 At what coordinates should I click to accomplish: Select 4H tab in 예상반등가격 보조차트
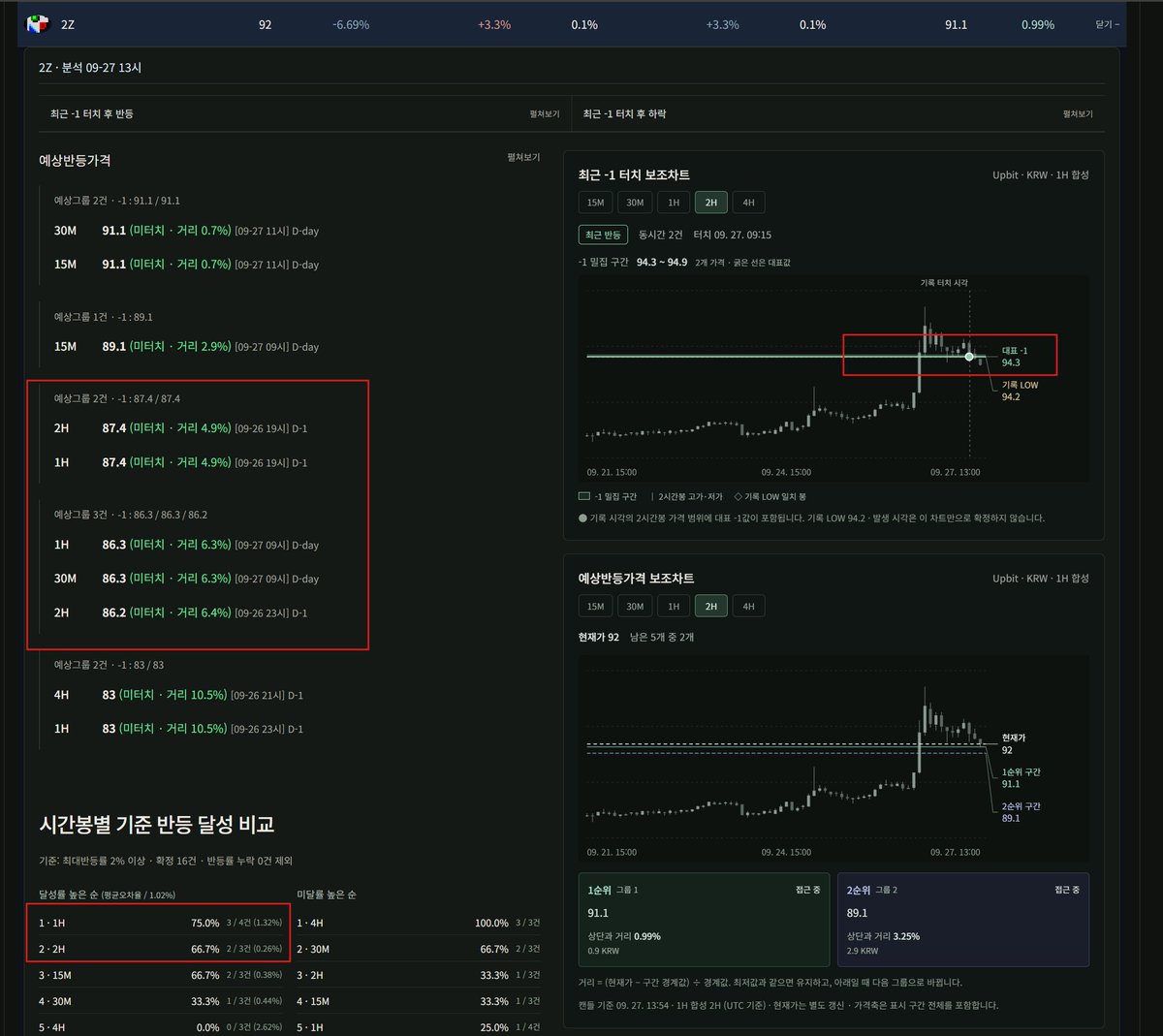tap(749, 606)
